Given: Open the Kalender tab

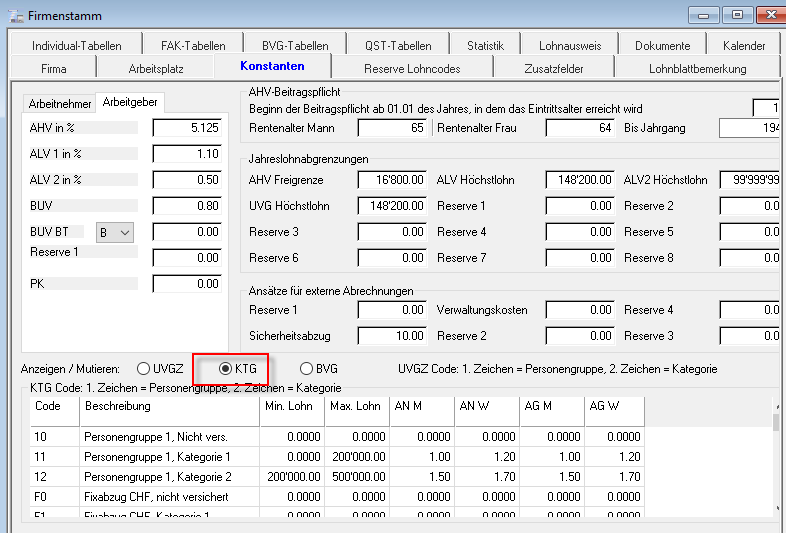Looking at the screenshot, I should coord(744,46).
